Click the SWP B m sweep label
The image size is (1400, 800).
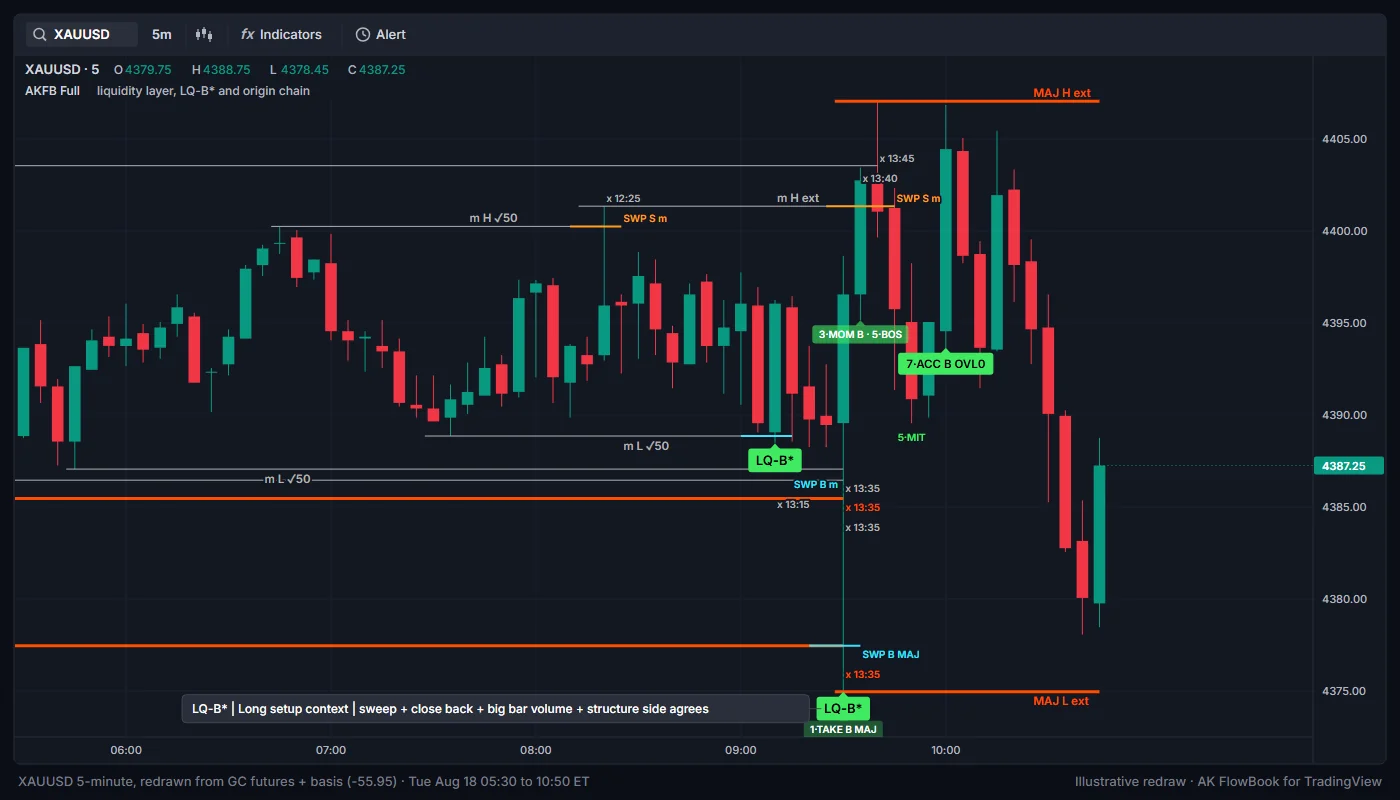click(816, 485)
